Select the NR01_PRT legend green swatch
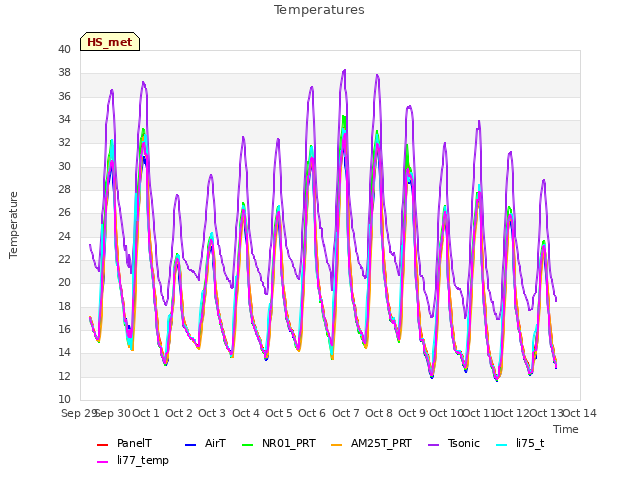Image resolution: width=640 pixels, height=480 pixels. (x=248, y=444)
